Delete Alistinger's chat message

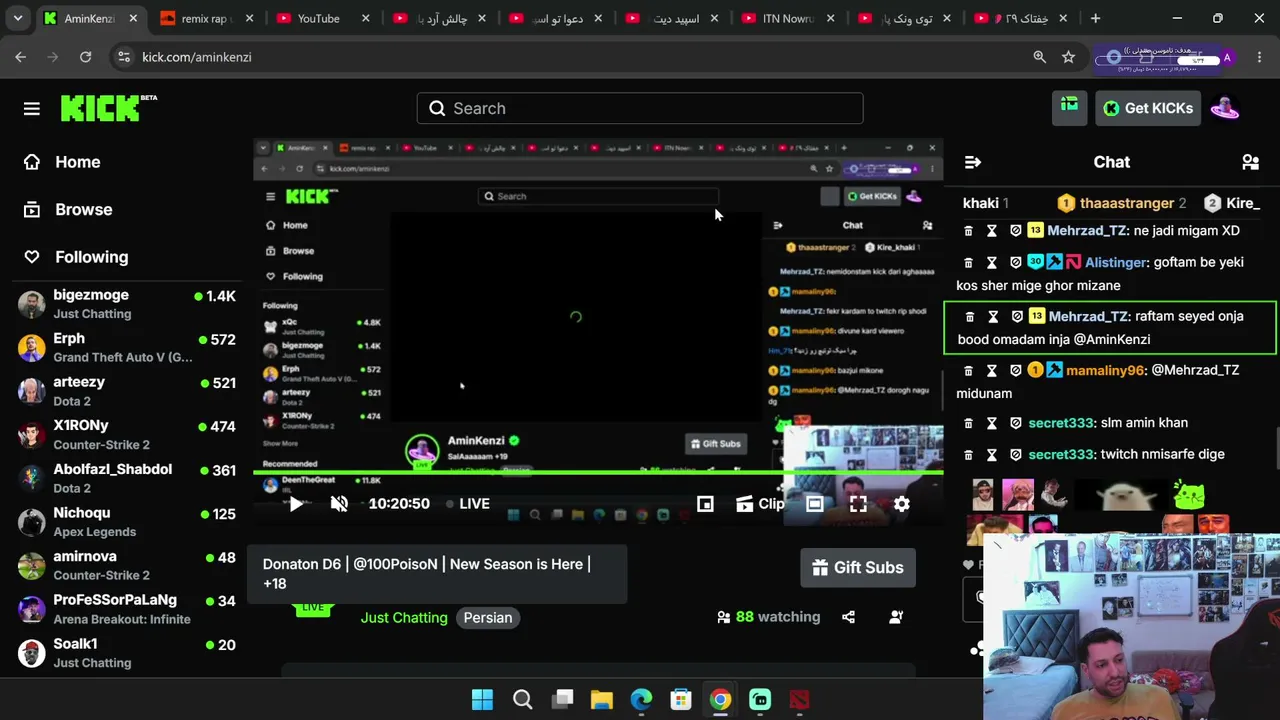pyautogui.click(x=968, y=263)
